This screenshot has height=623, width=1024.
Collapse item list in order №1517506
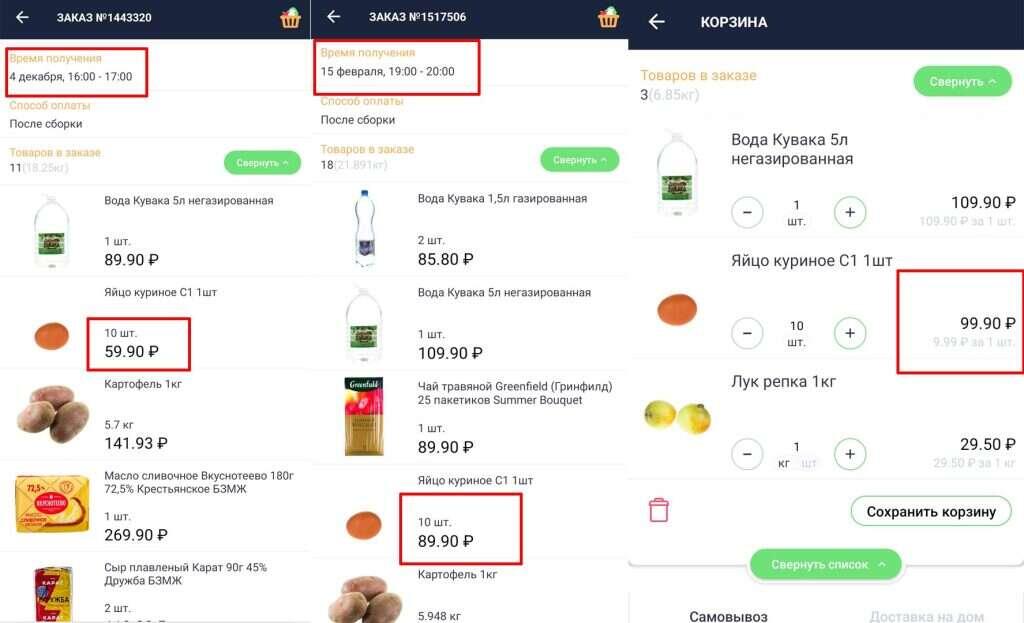click(x=579, y=159)
